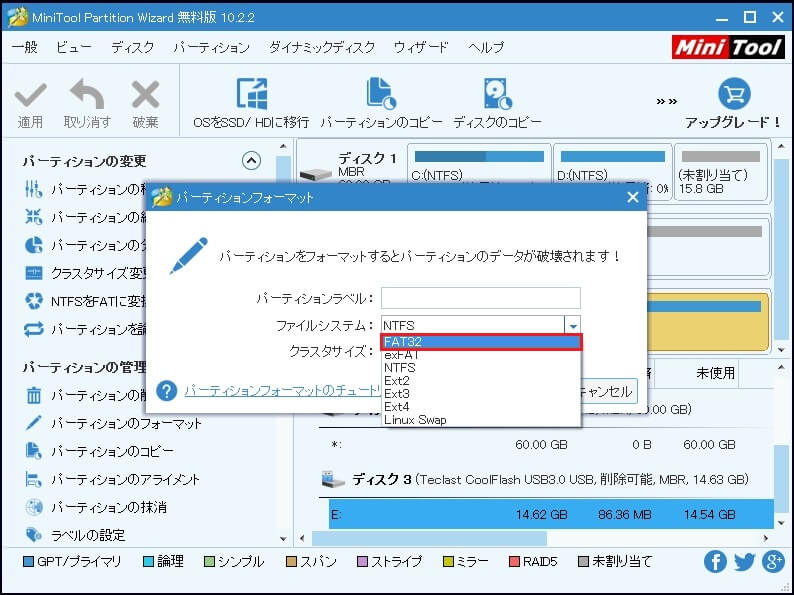The width and height of the screenshot is (794, 595).
Task: Click パーティションの抹消 in sidebar
Action: point(109,507)
